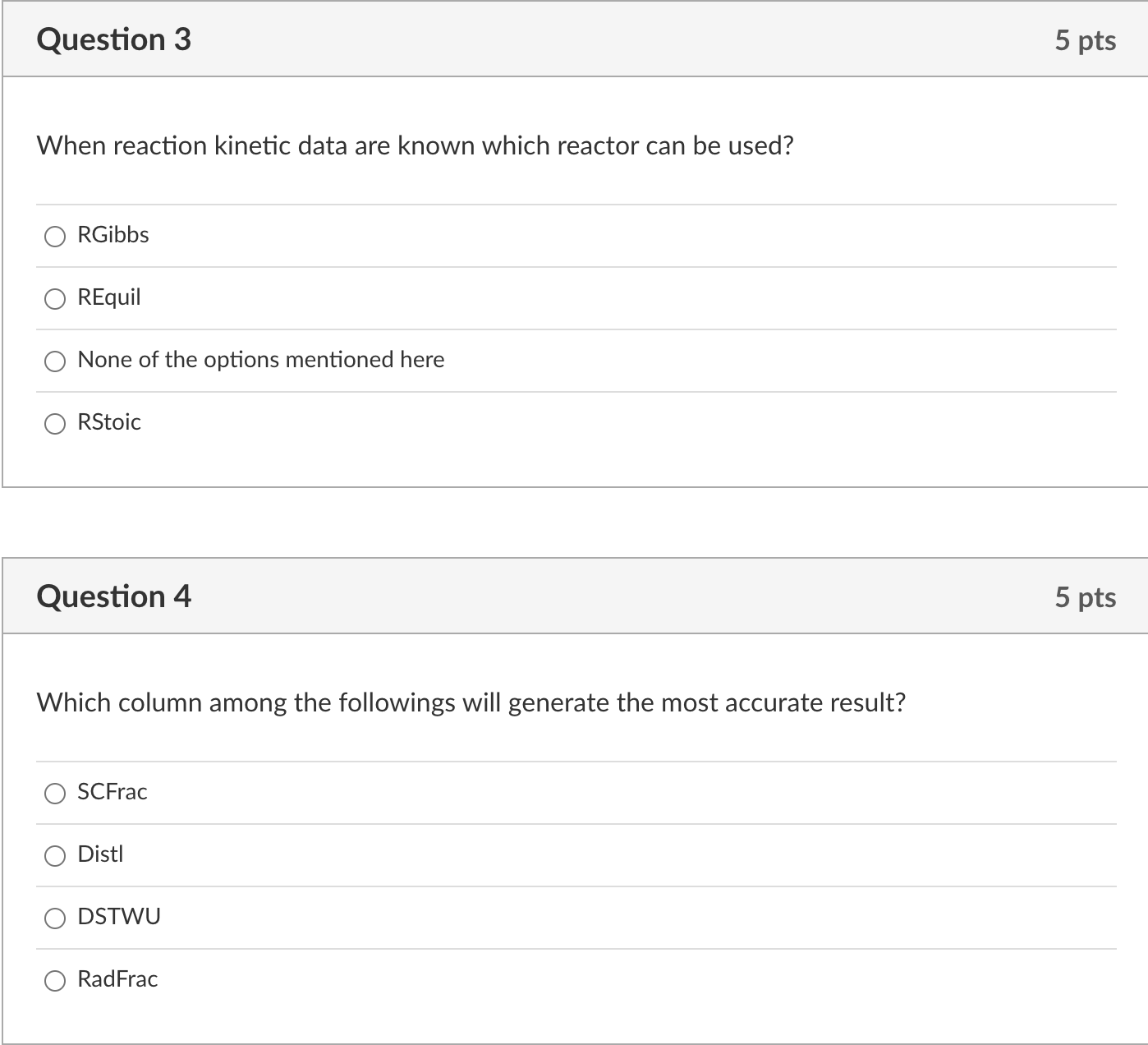The image size is (1148, 1045).
Task: Click the RGibbs answer label text
Action: (x=113, y=235)
